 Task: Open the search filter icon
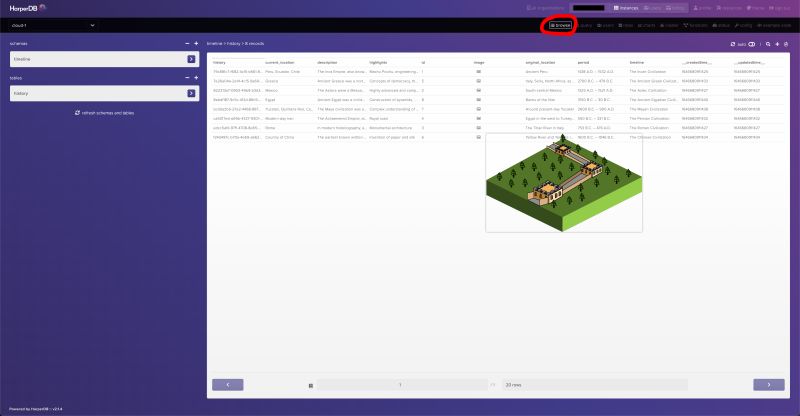768,44
